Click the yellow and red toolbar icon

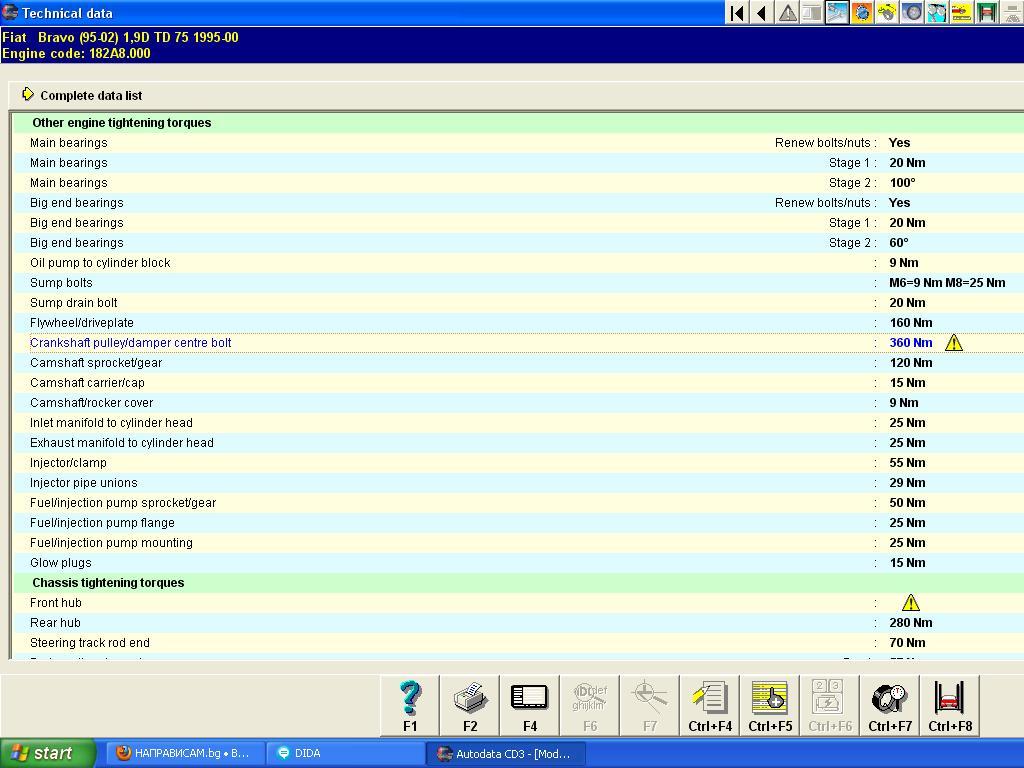coord(961,12)
